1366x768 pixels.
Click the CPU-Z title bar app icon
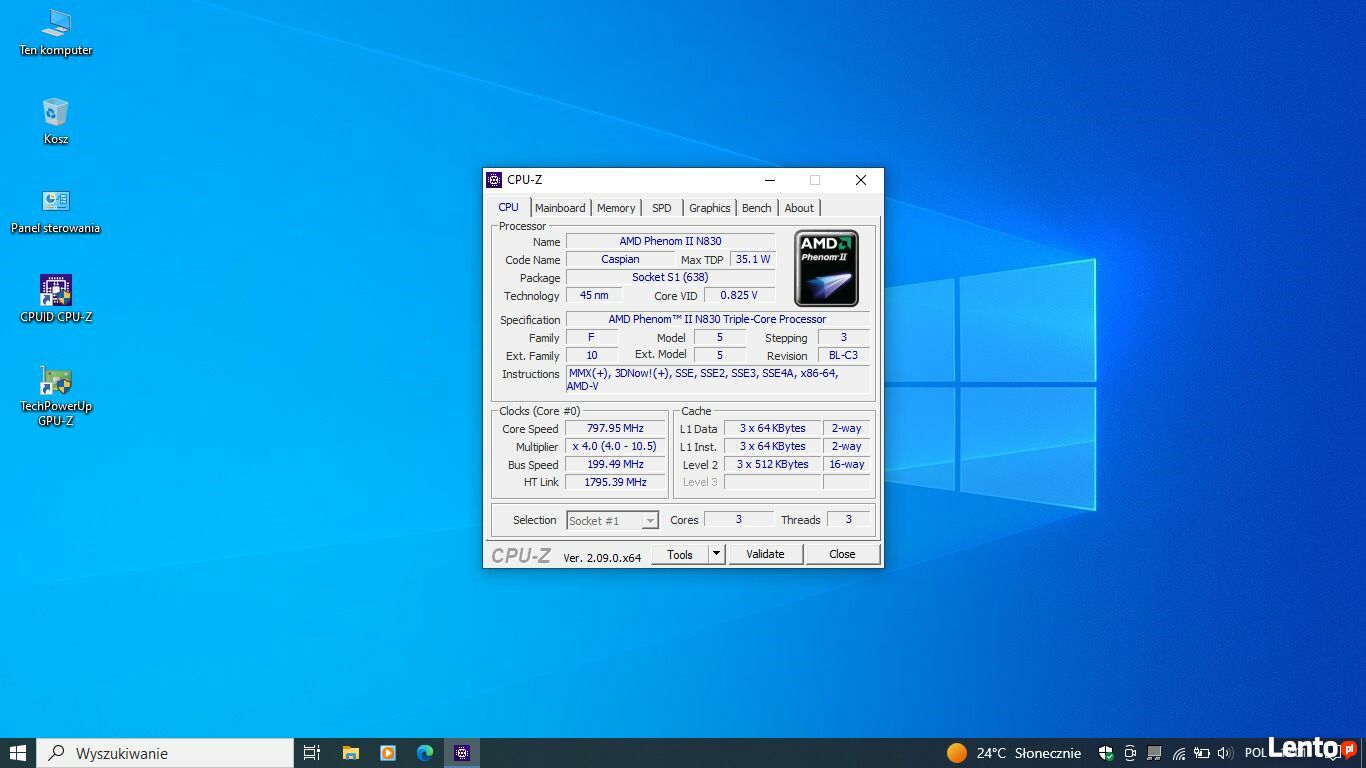(494, 180)
